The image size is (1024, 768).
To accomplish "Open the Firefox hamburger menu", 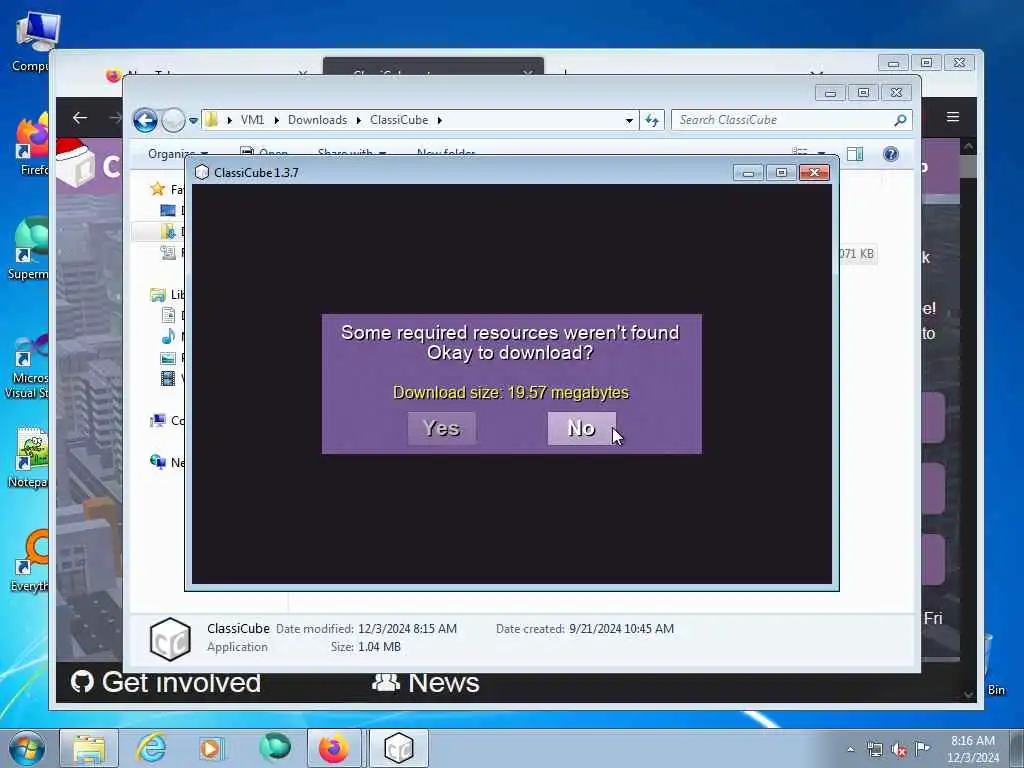I will click(953, 117).
